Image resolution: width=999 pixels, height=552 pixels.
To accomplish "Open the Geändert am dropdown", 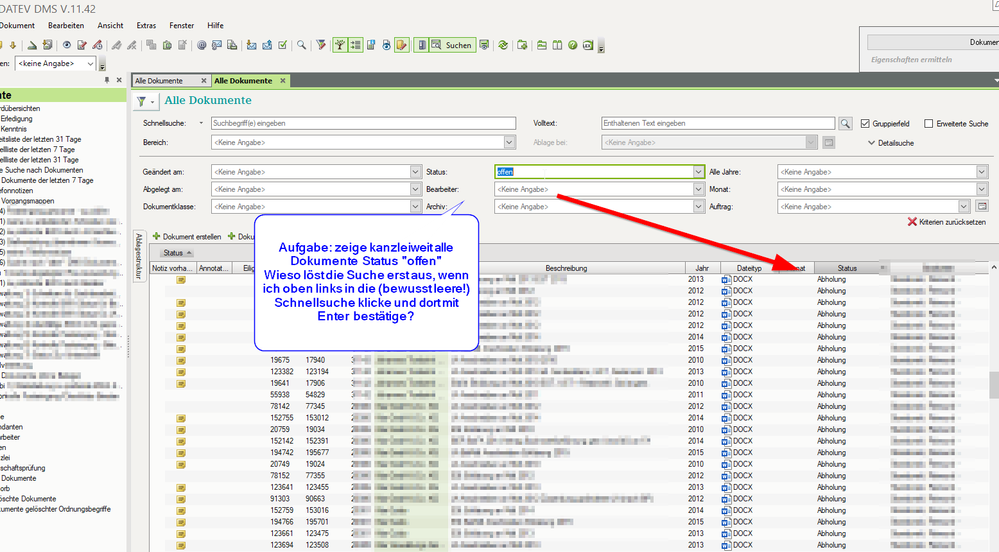I will [415, 172].
